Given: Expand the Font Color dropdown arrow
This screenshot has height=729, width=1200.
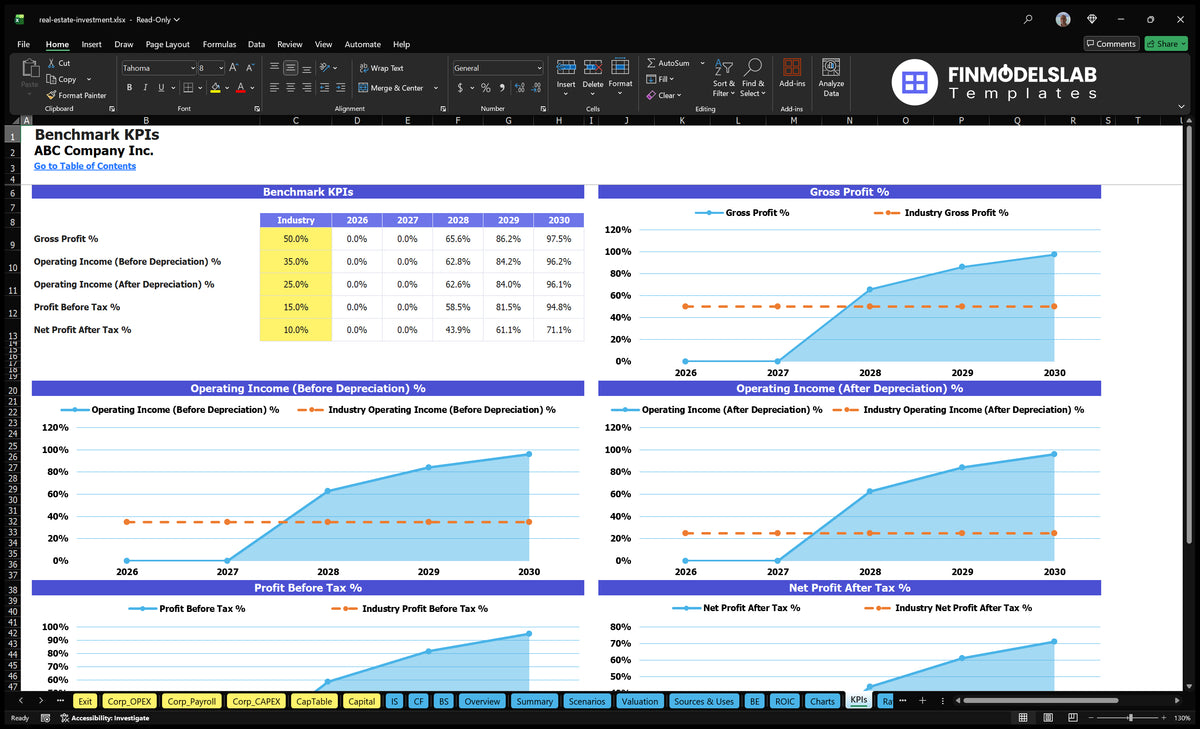Looking at the screenshot, I should (x=253, y=88).
